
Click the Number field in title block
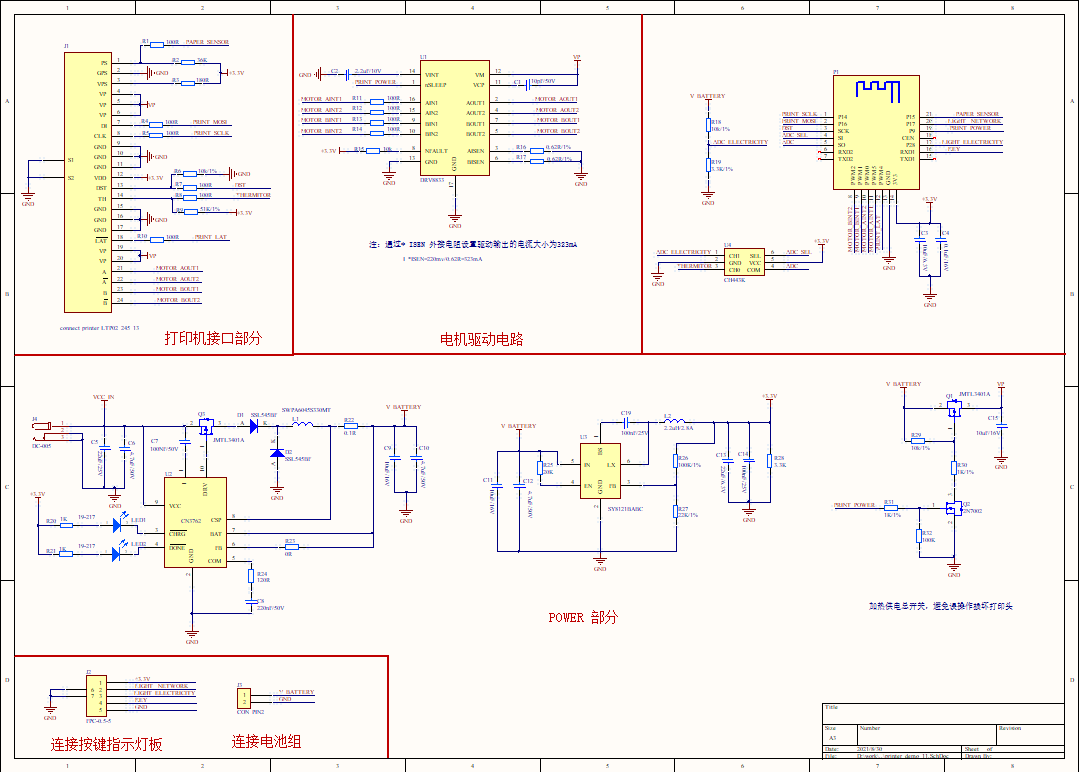(926, 734)
